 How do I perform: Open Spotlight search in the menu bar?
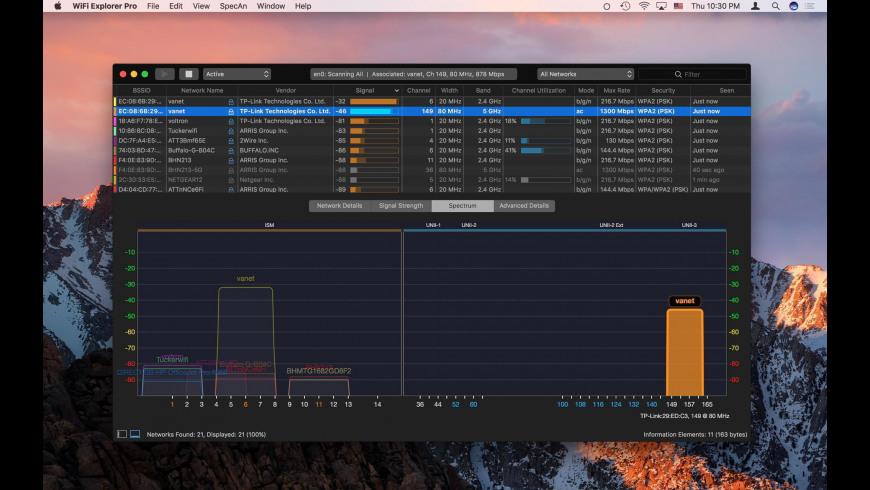click(773, 6)
